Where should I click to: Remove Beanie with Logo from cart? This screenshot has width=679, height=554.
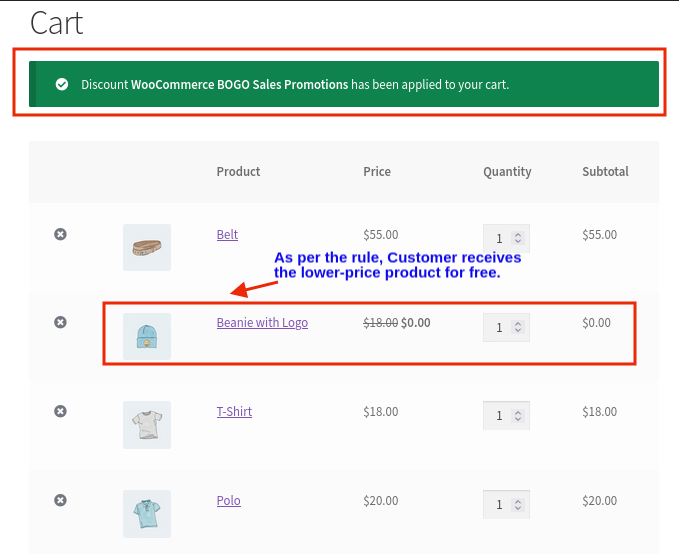(x=60, y=322)
